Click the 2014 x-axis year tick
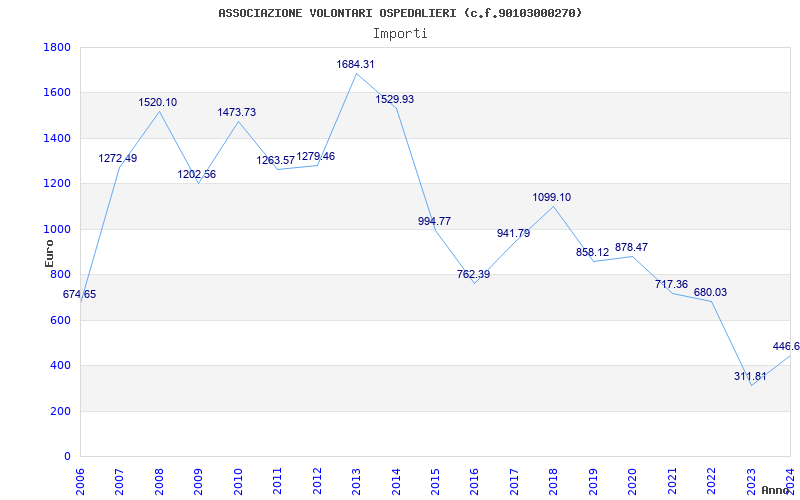Image resolution: width=800 pixels, height=500 pixels. coord(396,482)
